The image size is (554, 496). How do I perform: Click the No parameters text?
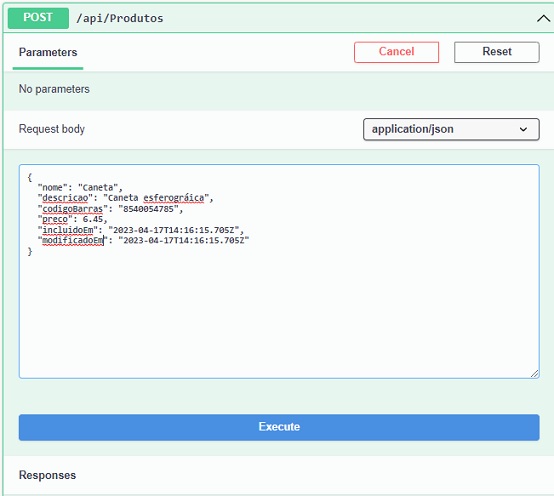pos(54,89)
